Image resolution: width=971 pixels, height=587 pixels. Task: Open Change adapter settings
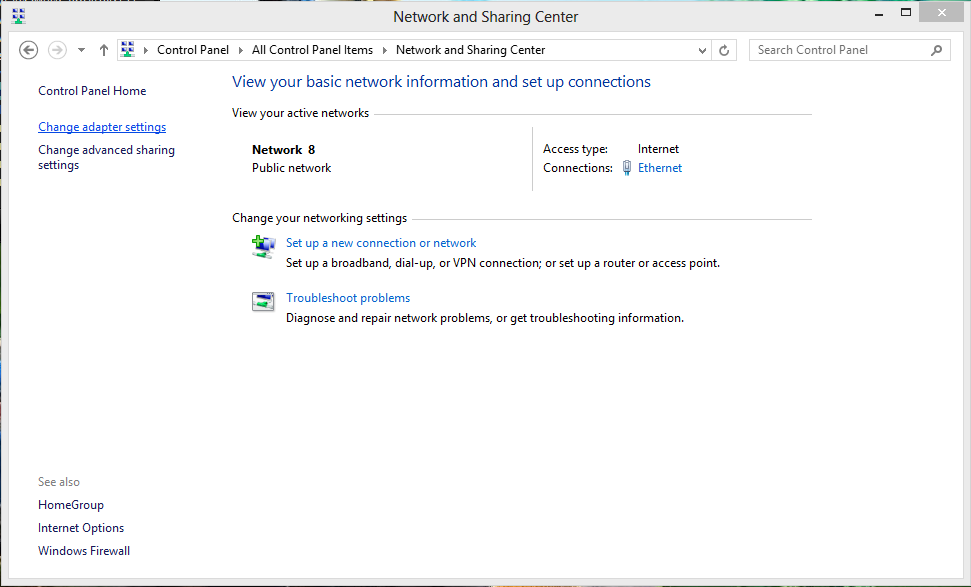pos(102,127)
